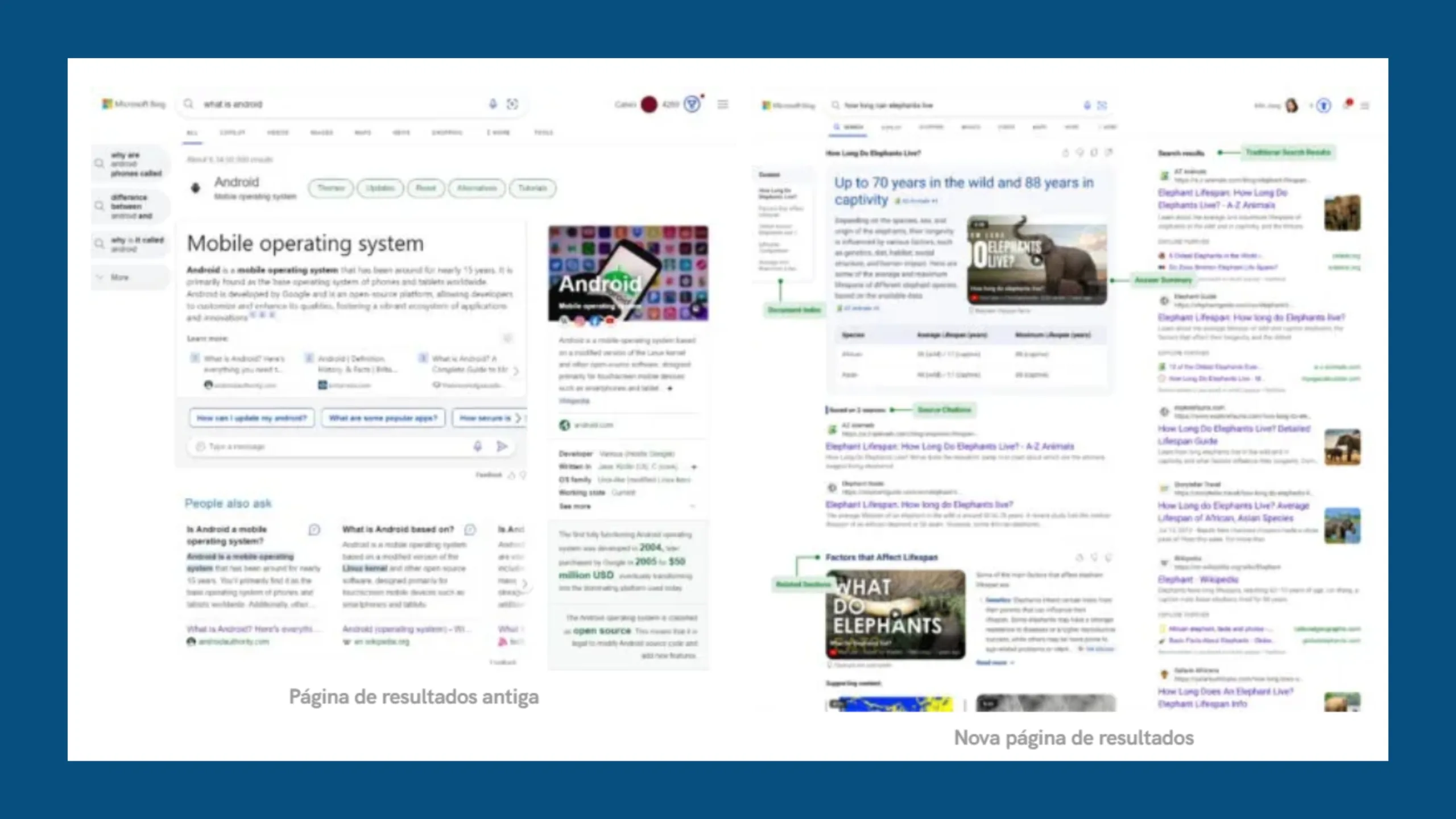1456x819 pixels.
Task: Click the search magnifier icon beside 'what is android'
Action: pyautogui.click(x=189, y=104)
